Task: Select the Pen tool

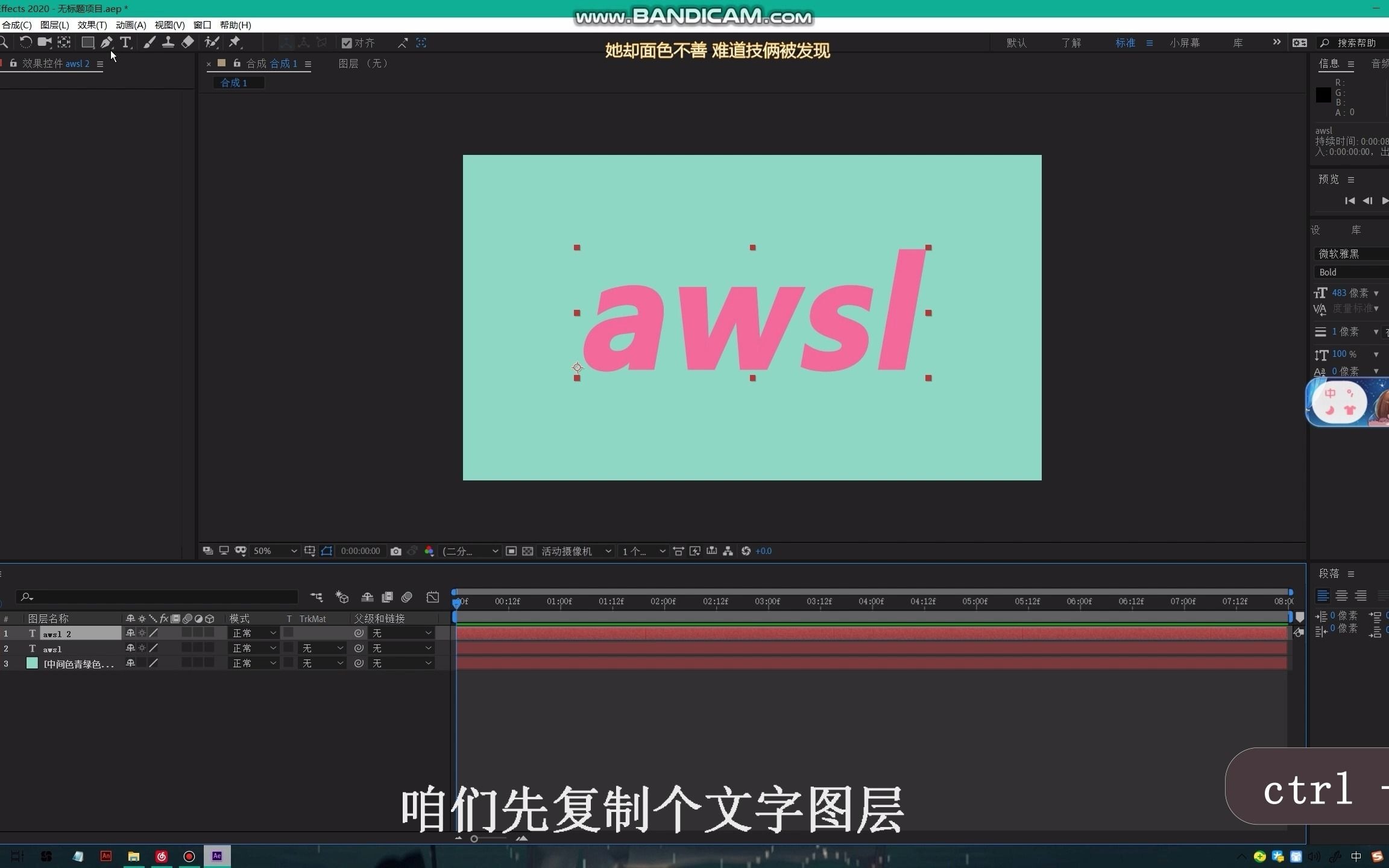Action: pyautogui.click(x=107, y=42)
